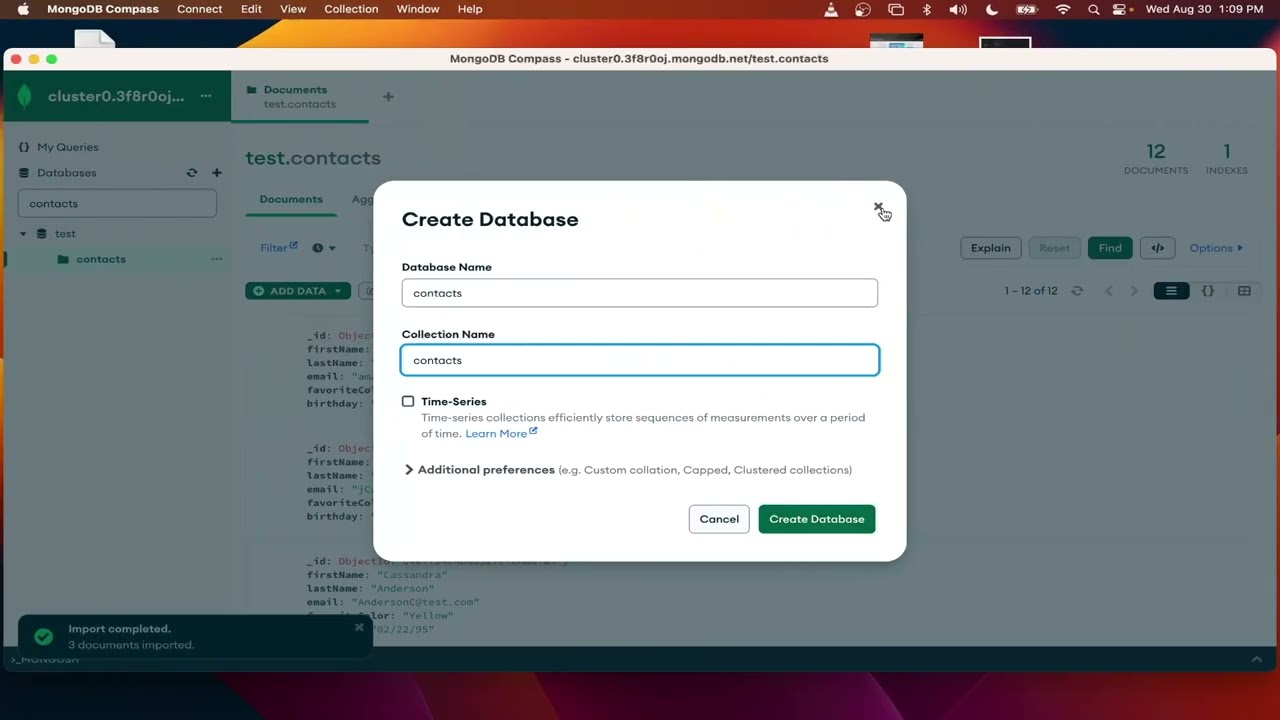Collapse the test database tree node
This screenshot has width=1280, height=720.
click(23, 234)
